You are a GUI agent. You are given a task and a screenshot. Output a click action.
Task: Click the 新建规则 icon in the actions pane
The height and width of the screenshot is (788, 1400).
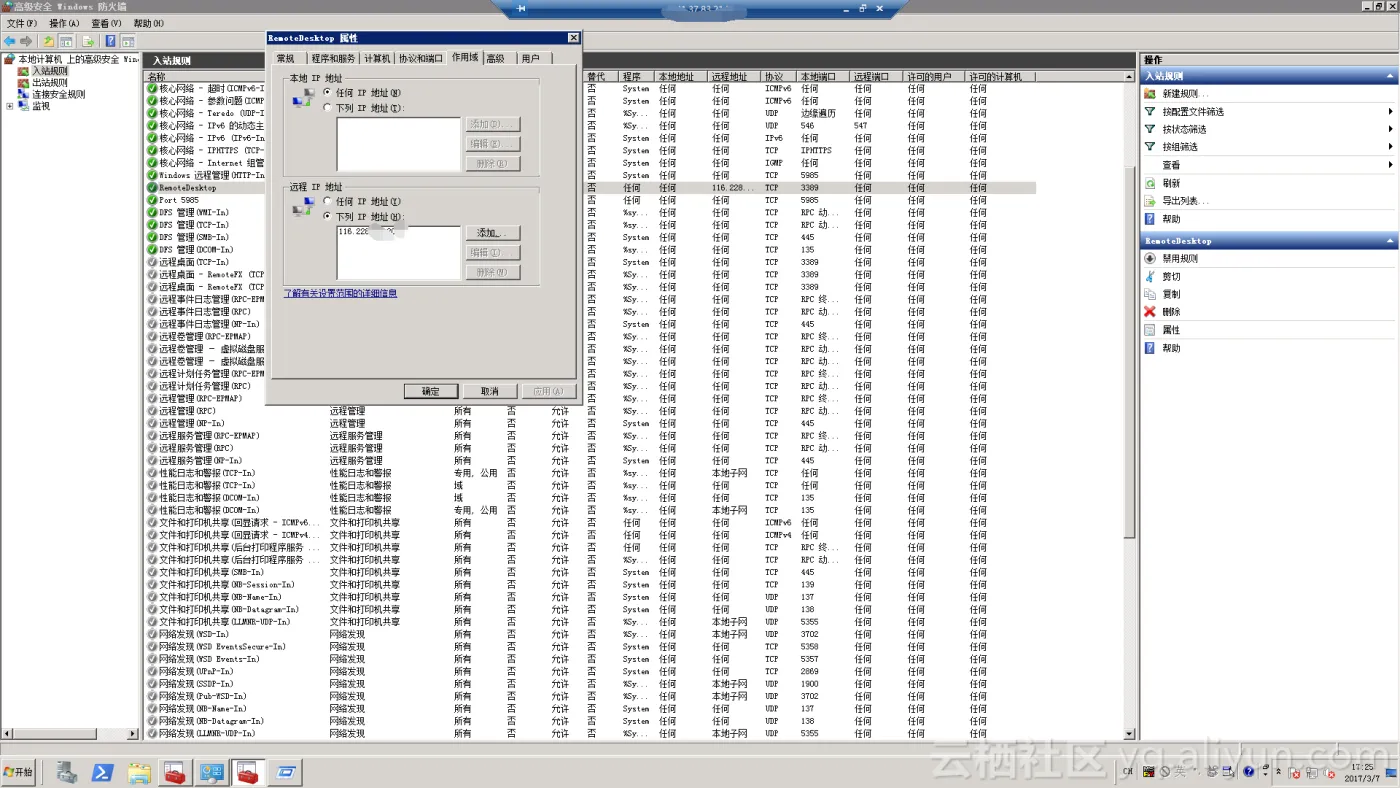coord(1150,94)
